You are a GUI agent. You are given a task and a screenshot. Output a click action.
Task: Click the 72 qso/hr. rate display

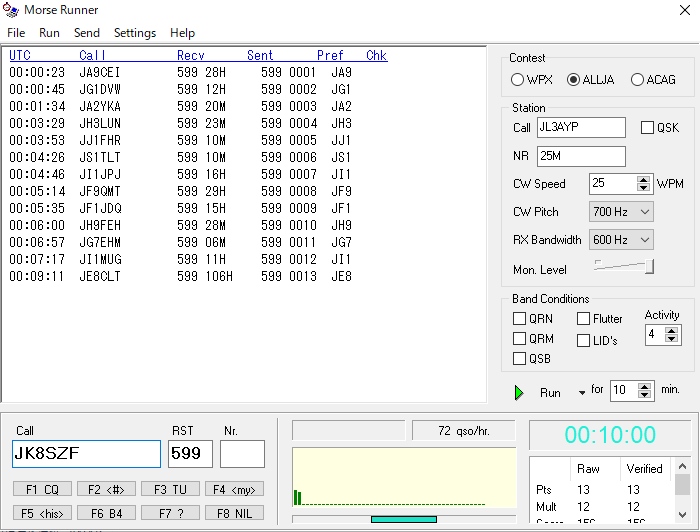tap(464, 431)
